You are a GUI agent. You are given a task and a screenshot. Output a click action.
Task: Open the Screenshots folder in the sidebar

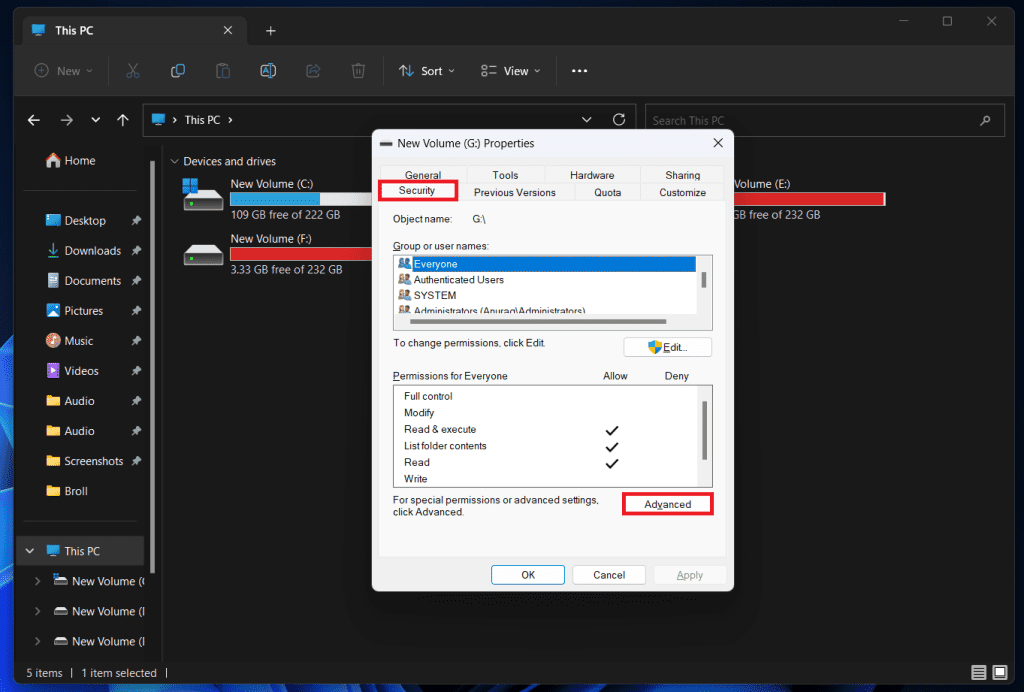click(x=96, y=460)
